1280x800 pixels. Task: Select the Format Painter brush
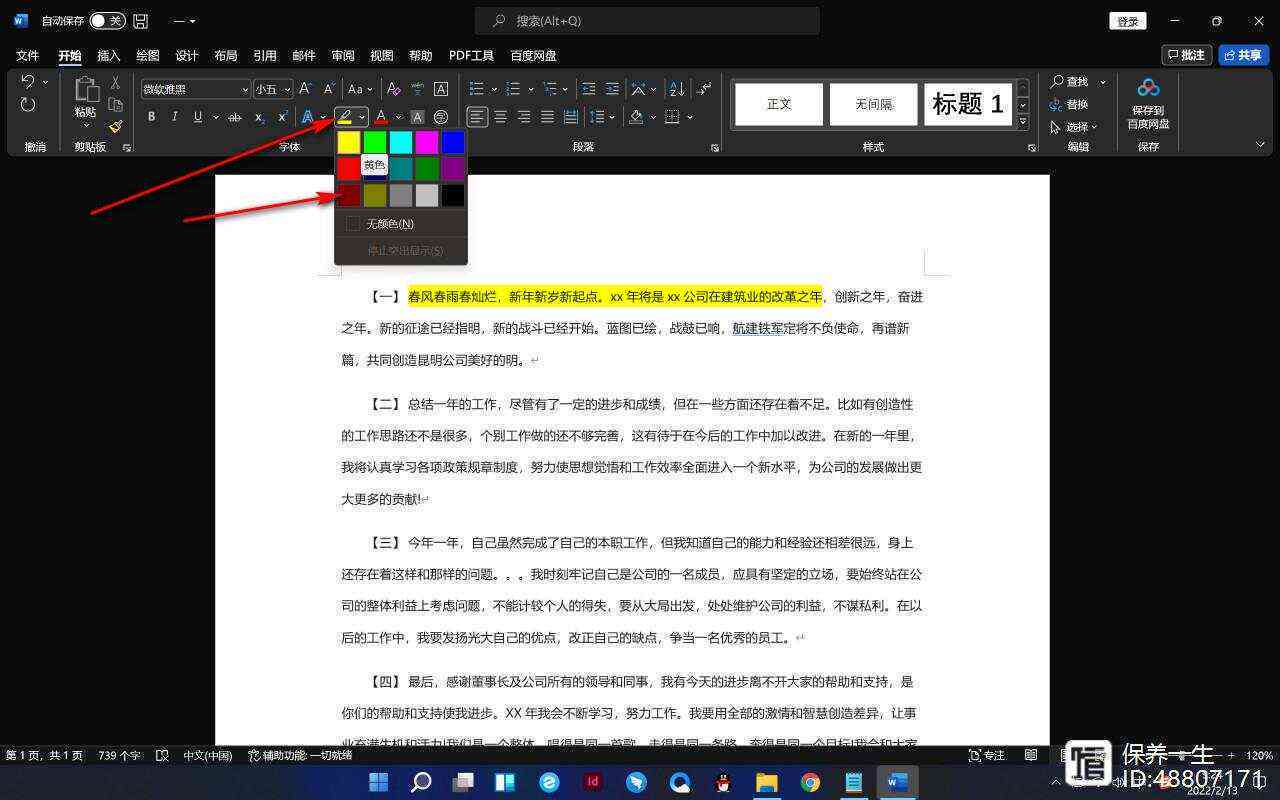115,127
